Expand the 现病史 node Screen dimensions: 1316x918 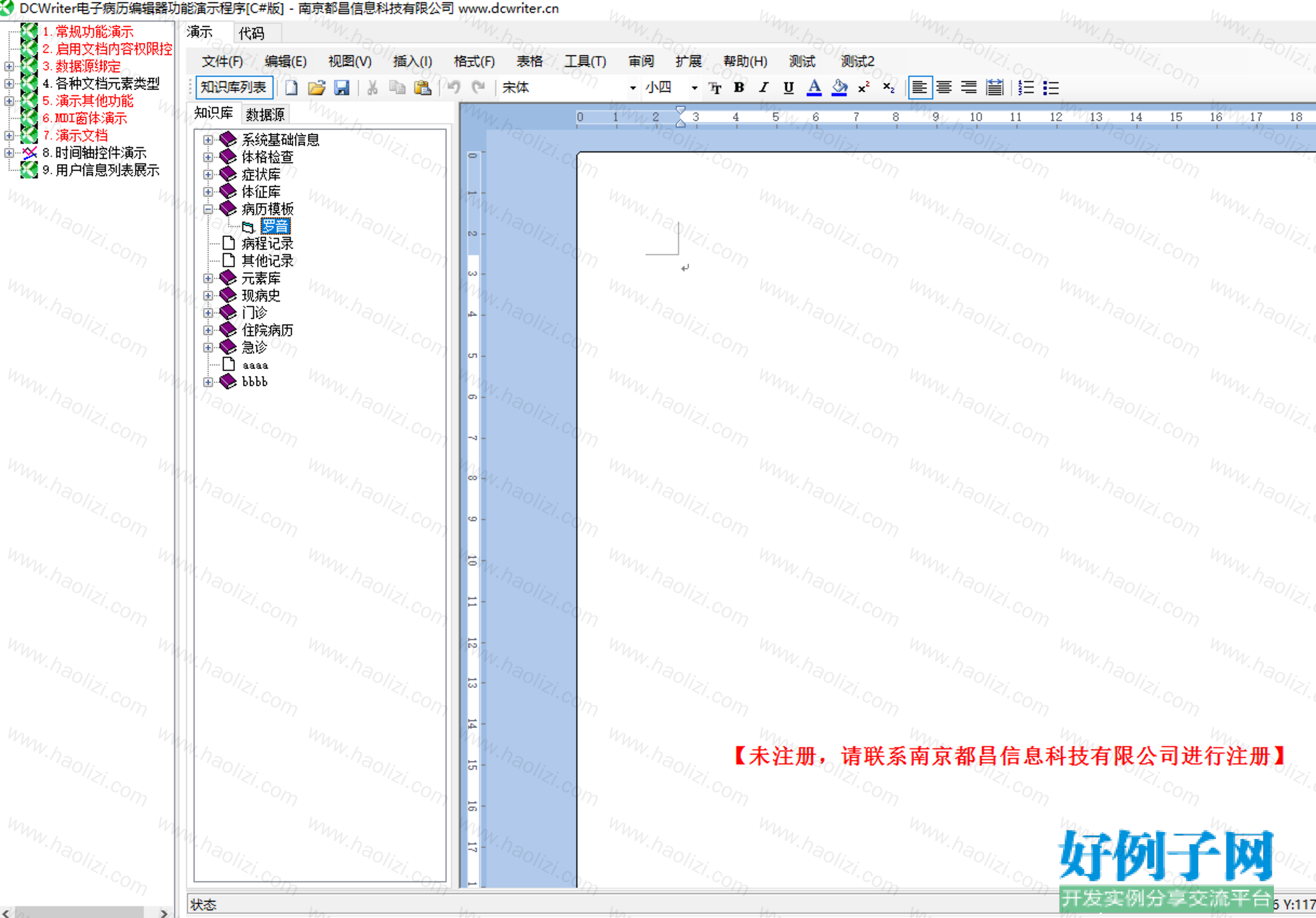pyautogui.click(x=208, y=296)
